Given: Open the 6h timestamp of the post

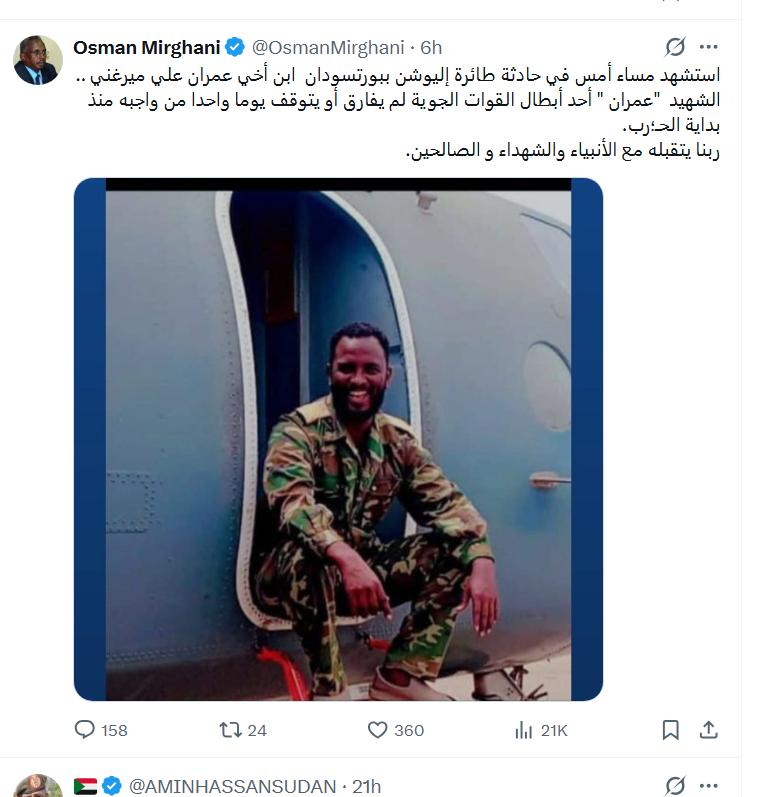Looking at the screenshot, I should (431, 48).
